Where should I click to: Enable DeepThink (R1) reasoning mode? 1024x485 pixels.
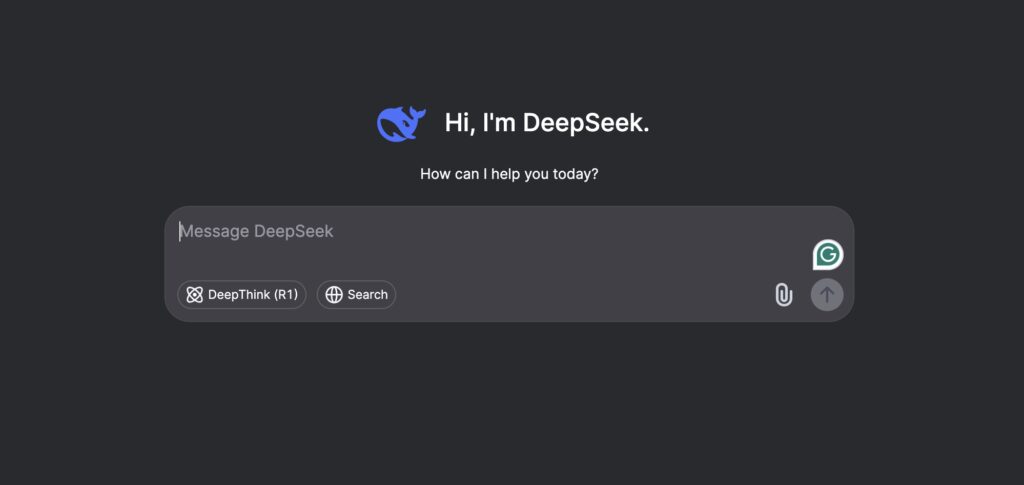242,295
